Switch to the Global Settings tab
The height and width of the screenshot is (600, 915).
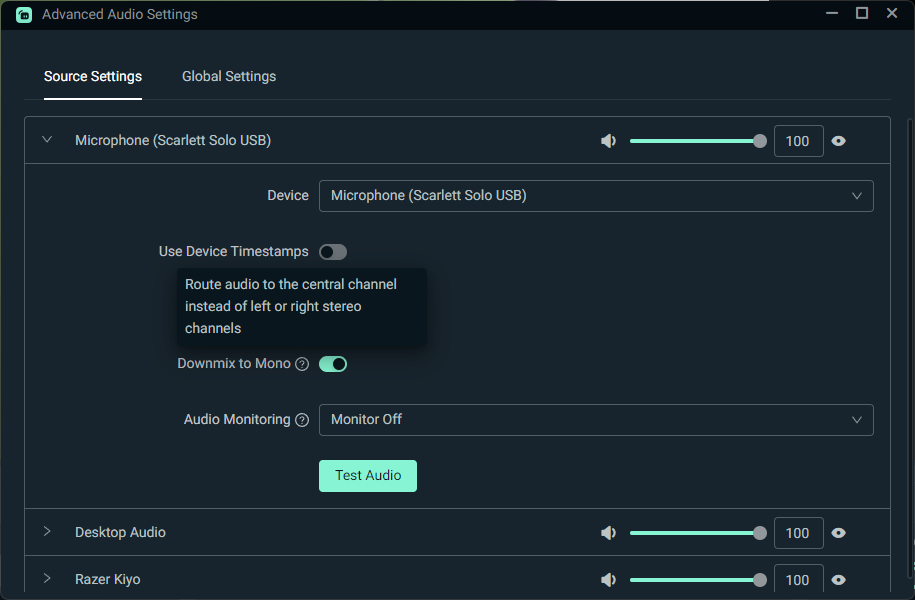228,76
